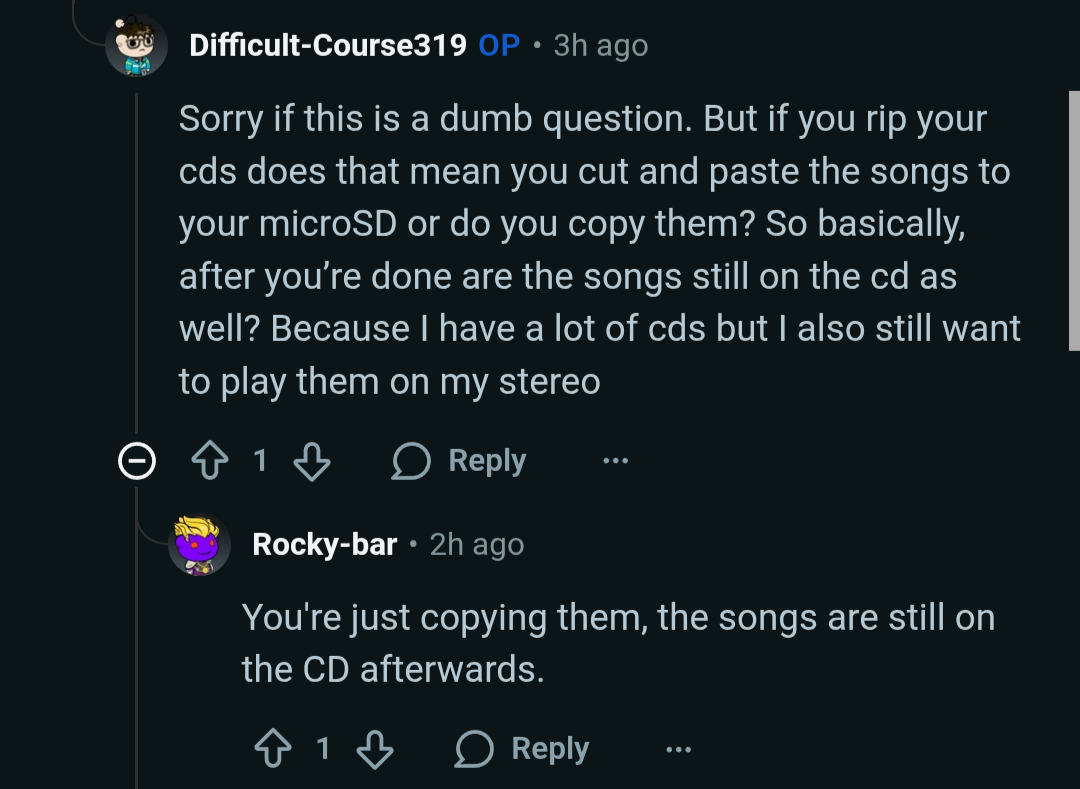Downvote Difficult-Course319's comment
1080x789 pixels.
pyautogui.click(x=311, y=460)
